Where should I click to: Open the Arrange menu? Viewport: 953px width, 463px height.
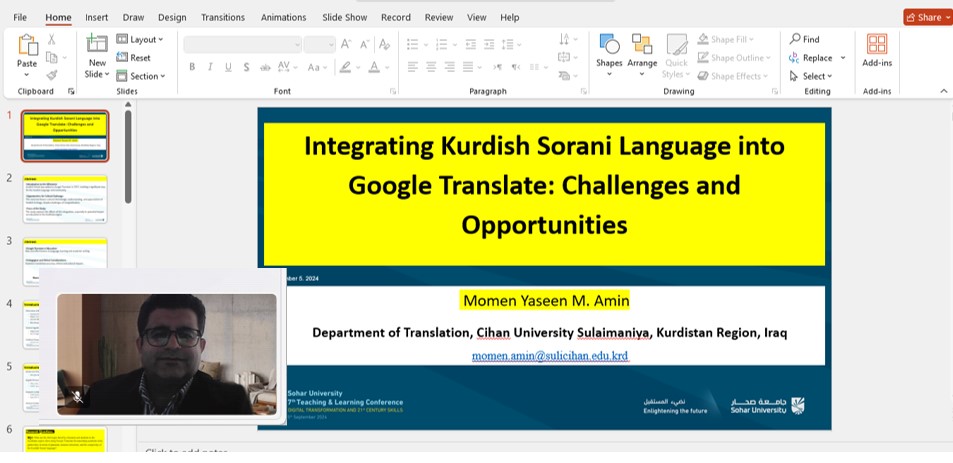(642, 56)
